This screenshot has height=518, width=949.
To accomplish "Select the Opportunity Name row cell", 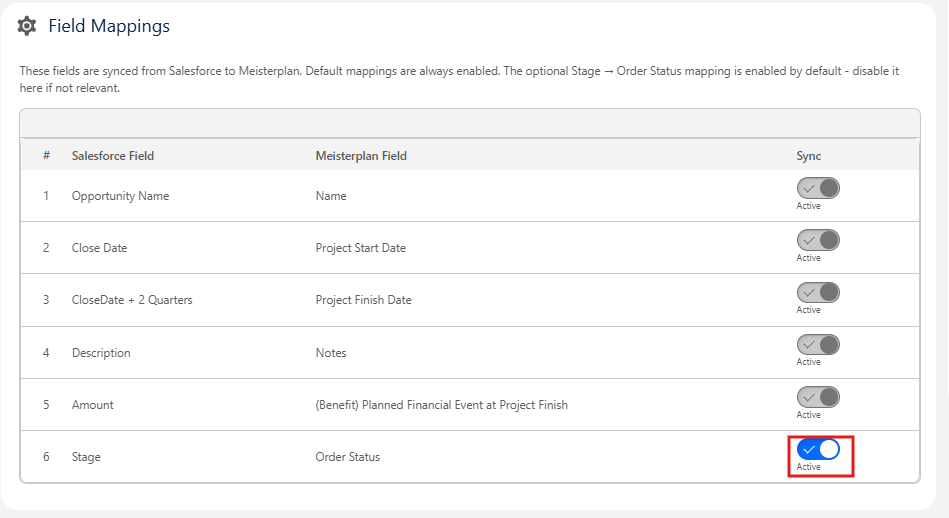I will click(x=120, y=196).
